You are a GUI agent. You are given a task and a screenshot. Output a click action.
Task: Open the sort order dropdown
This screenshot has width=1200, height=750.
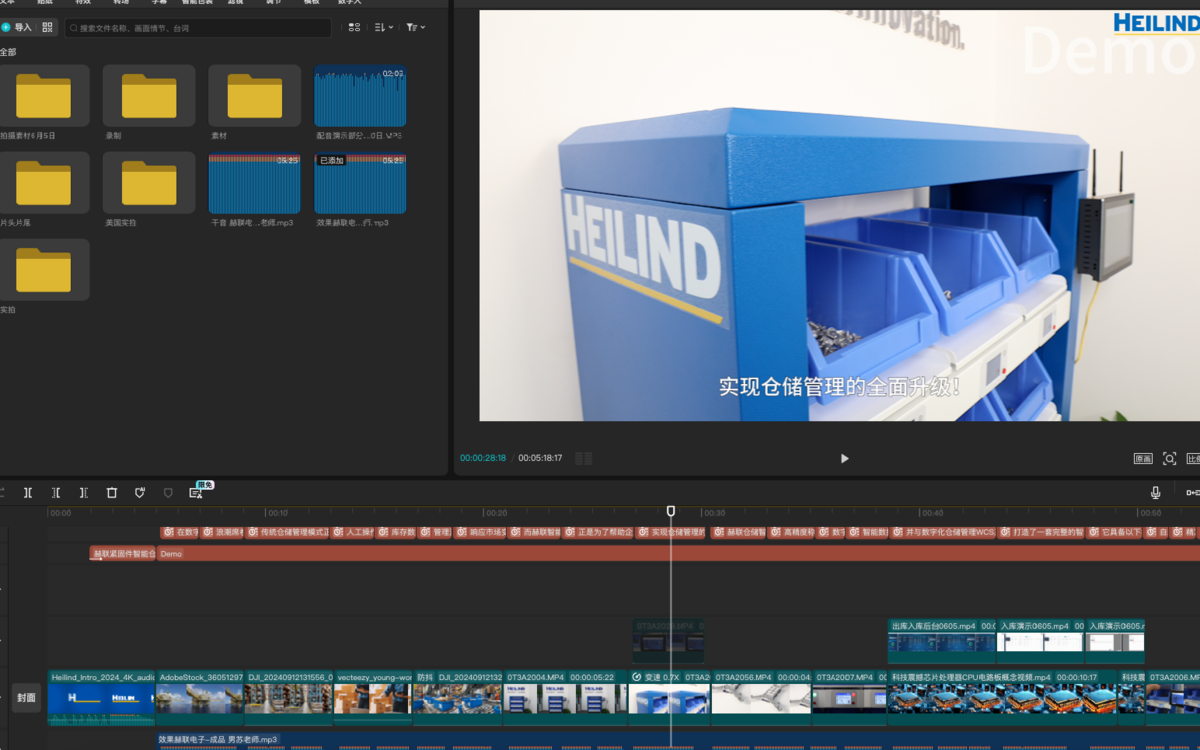pos(384,28)
